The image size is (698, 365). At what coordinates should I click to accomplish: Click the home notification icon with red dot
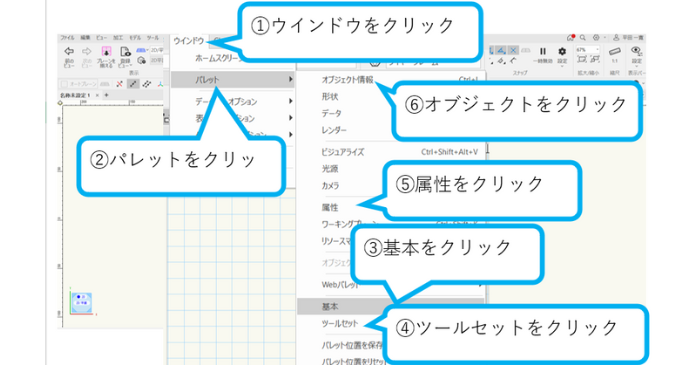tap(571, 38)
